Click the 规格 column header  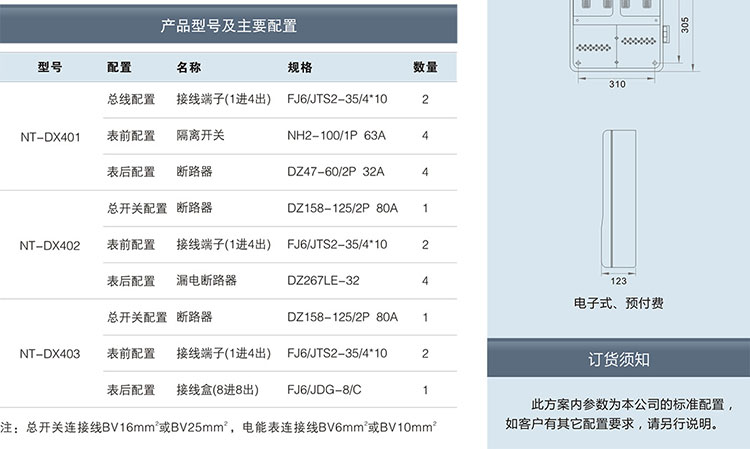click(300, 68)
